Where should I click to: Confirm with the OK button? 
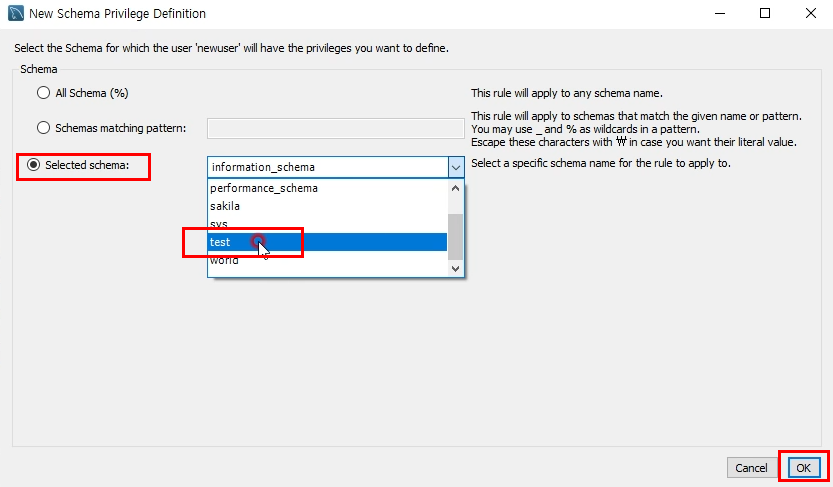(803, 468)
